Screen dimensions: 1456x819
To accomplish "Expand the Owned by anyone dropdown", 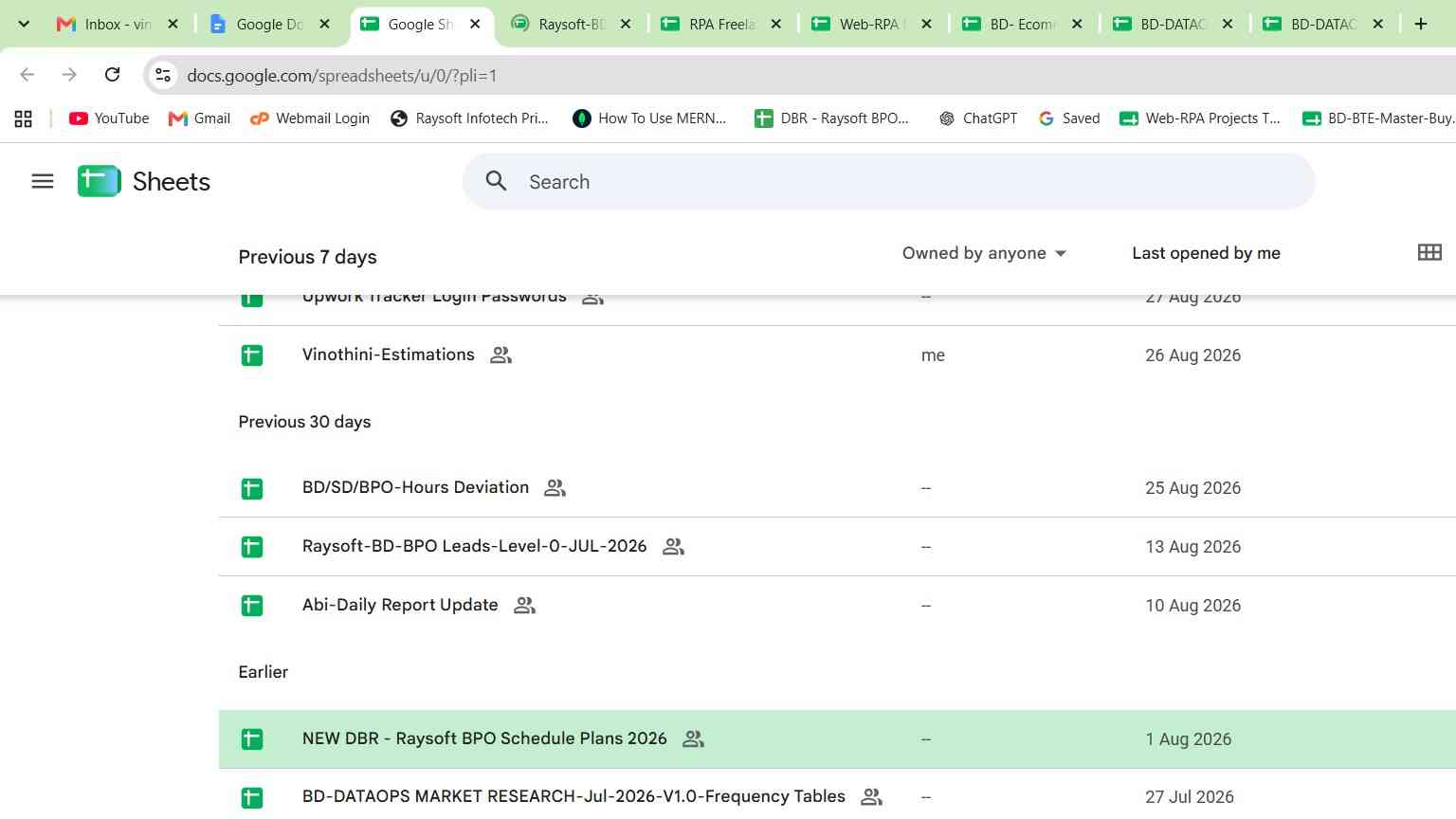I will tap(984, 253).
